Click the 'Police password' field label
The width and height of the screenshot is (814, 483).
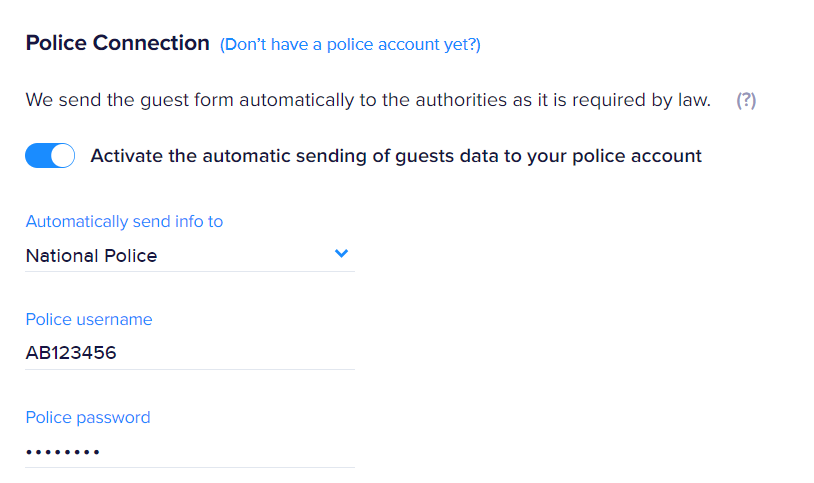pos(88,417)
